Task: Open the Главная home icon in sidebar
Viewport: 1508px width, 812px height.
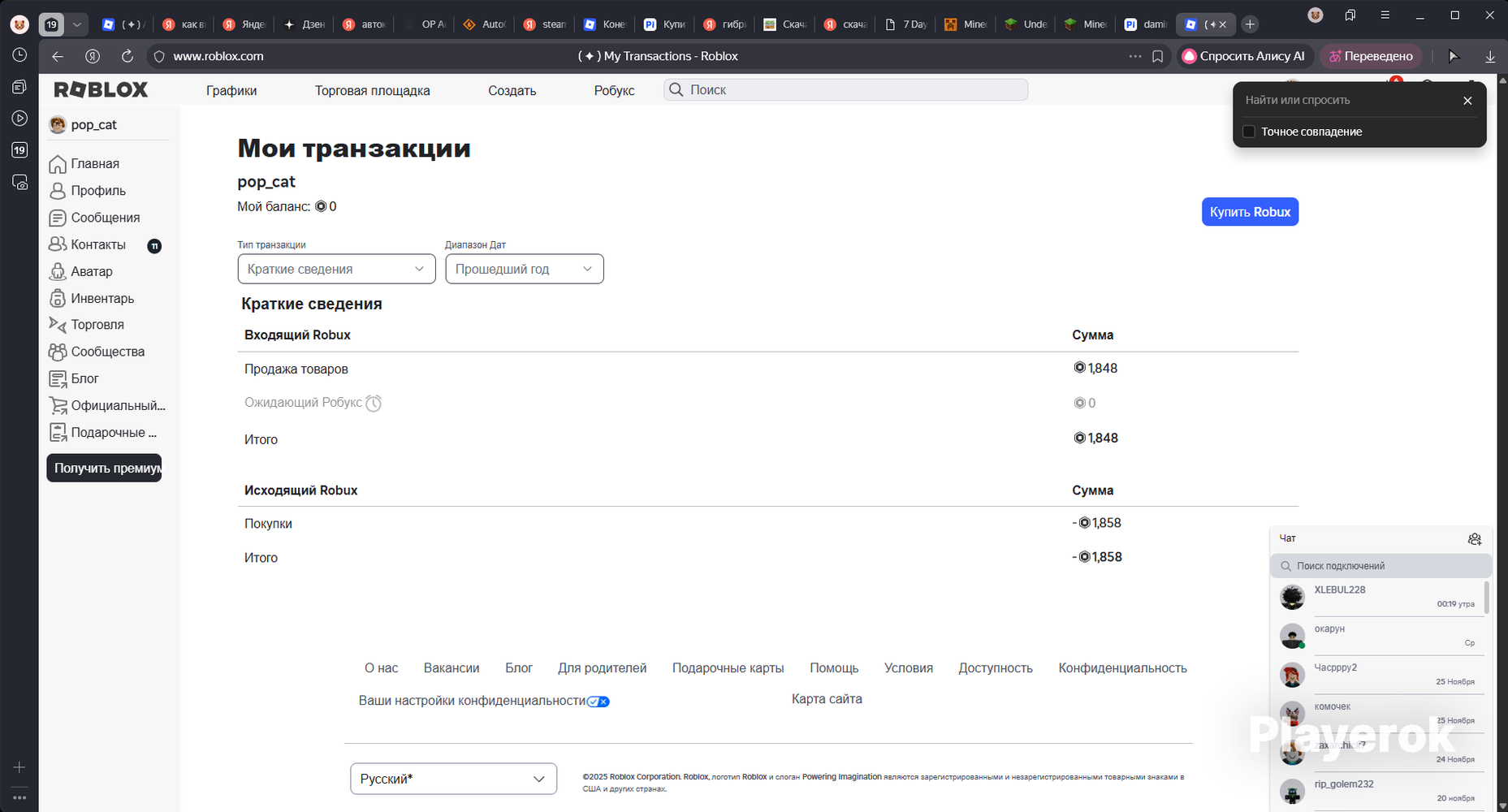Action: [58, 164]
